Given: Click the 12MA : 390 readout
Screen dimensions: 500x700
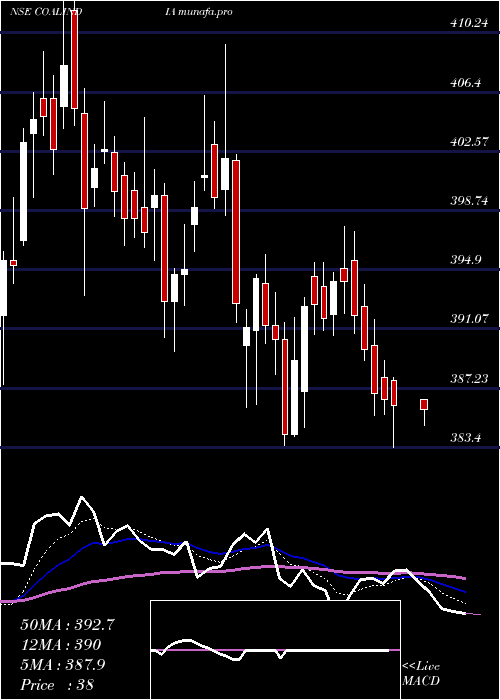Looking at the screenshot, I should 61,645.
